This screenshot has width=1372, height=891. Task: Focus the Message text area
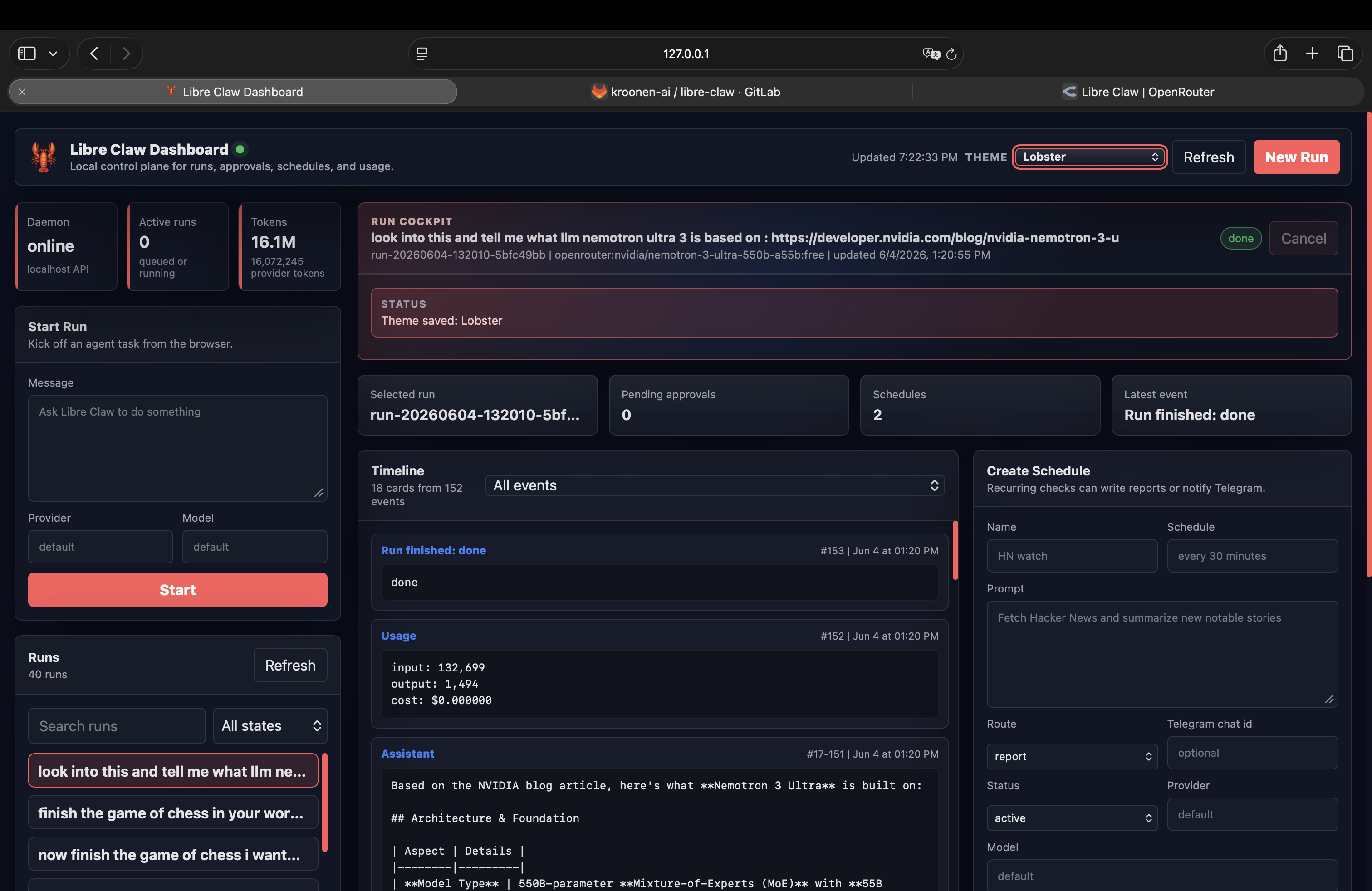[x=177, y=448]
